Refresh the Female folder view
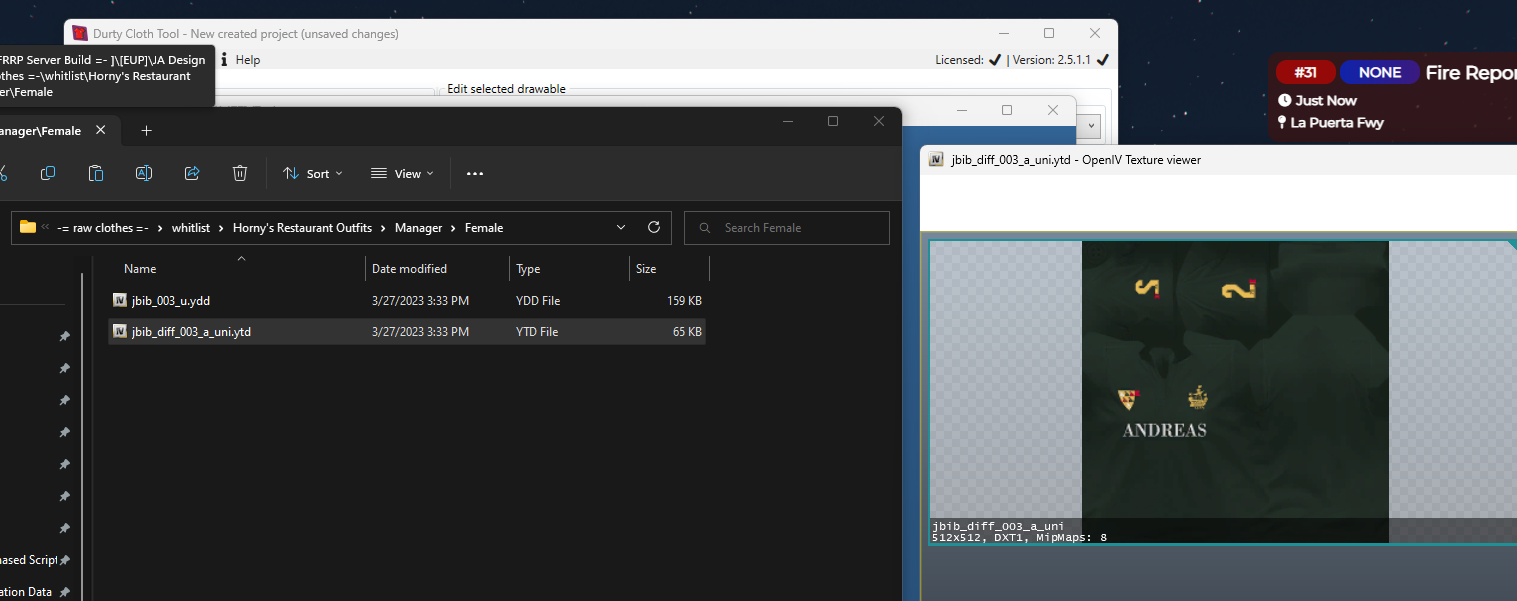This screenshot has height=601, width=1517. point(654,227)
